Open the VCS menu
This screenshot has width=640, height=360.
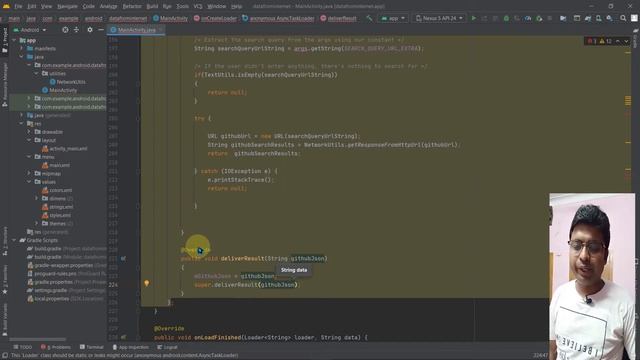(198, 6)
